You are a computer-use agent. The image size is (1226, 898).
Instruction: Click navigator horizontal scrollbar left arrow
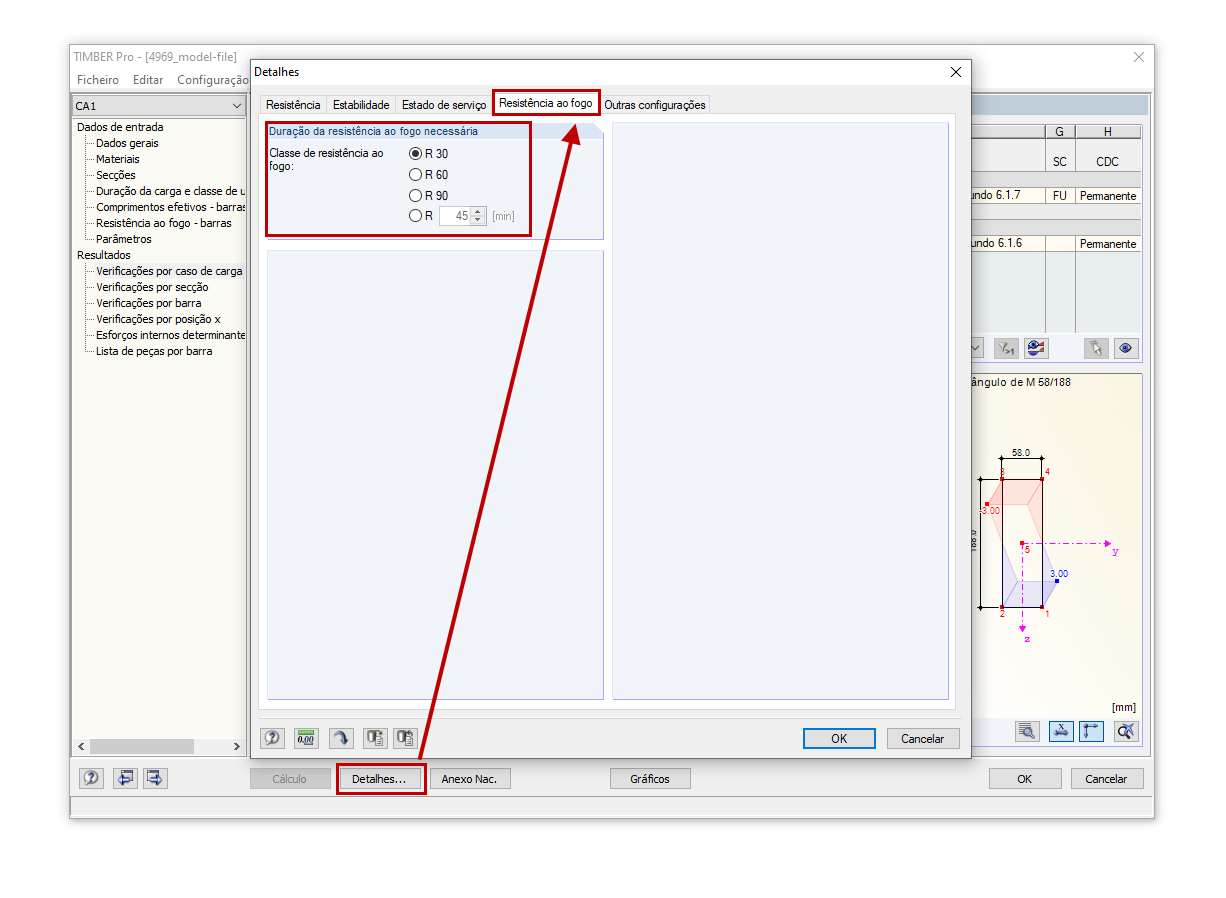pos(82,747)
